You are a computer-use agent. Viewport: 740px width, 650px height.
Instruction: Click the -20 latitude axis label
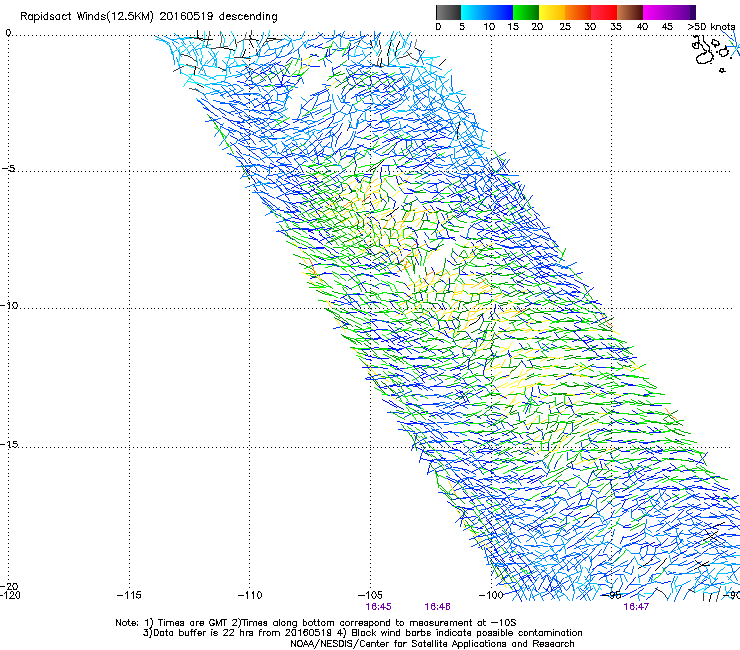pyautogui.click(x=9, y=586)
